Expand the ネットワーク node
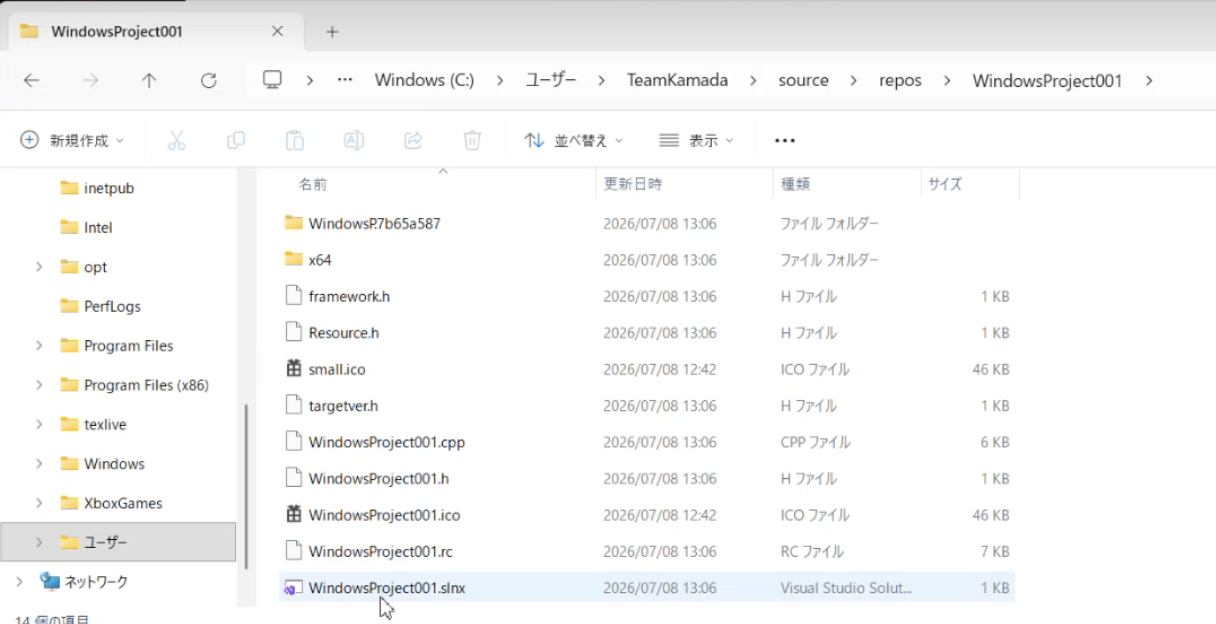Viewport: 1216px width, 624px height. click(20, 582)
